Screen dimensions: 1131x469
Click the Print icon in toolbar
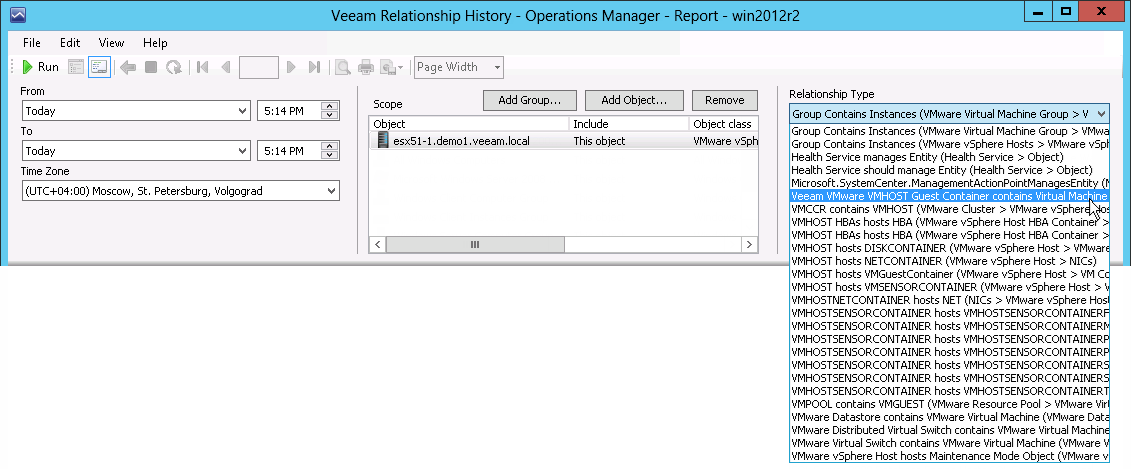pos(366,67)
